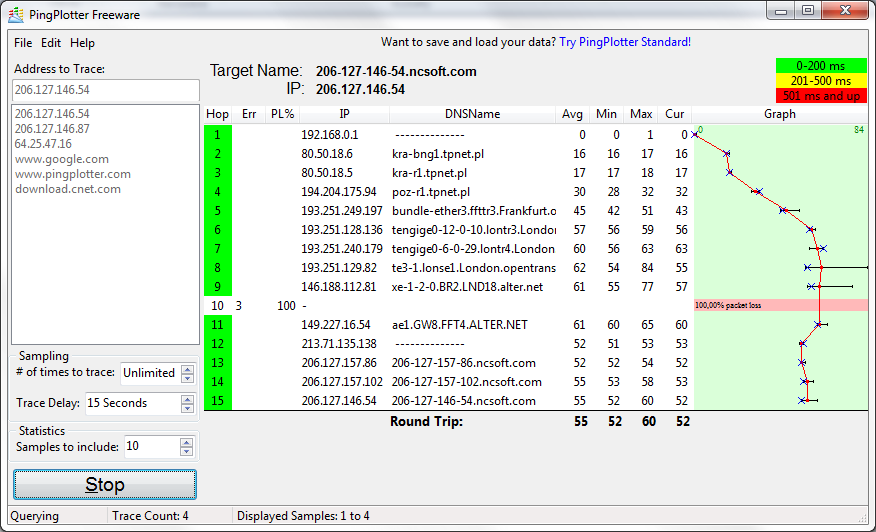Image resolution: width=876 pixels, height=532 pixels.
Task: Decrease the number of times to trace
Action: point(188,378)
